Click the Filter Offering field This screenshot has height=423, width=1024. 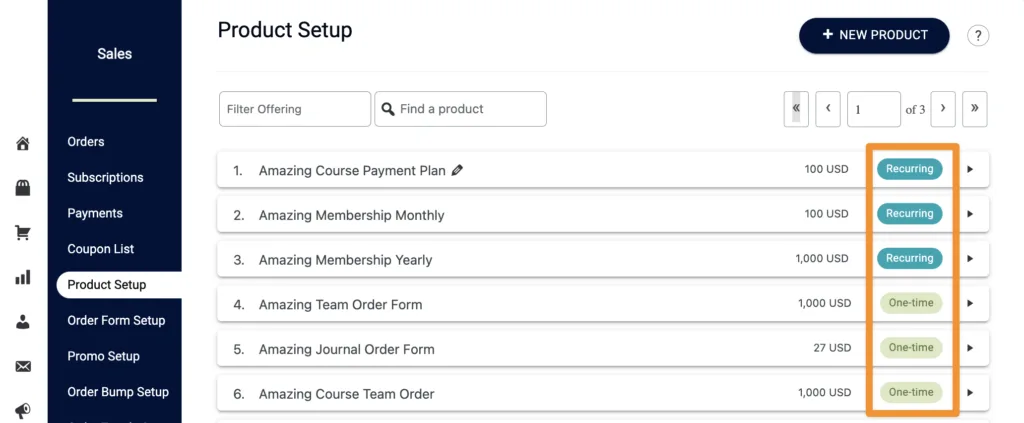coord(295,109)
